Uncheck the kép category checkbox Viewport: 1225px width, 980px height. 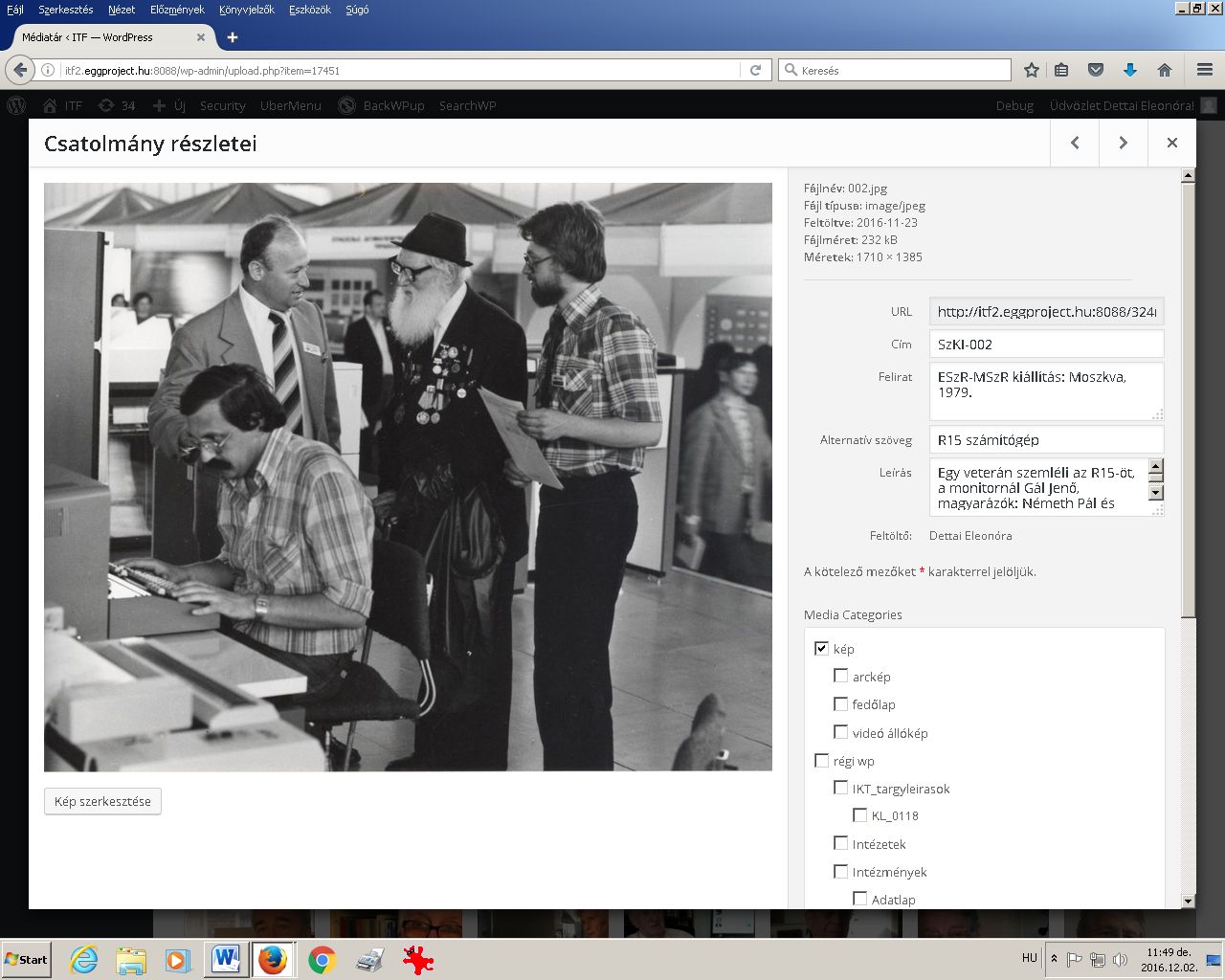click(x=821, y=649)
